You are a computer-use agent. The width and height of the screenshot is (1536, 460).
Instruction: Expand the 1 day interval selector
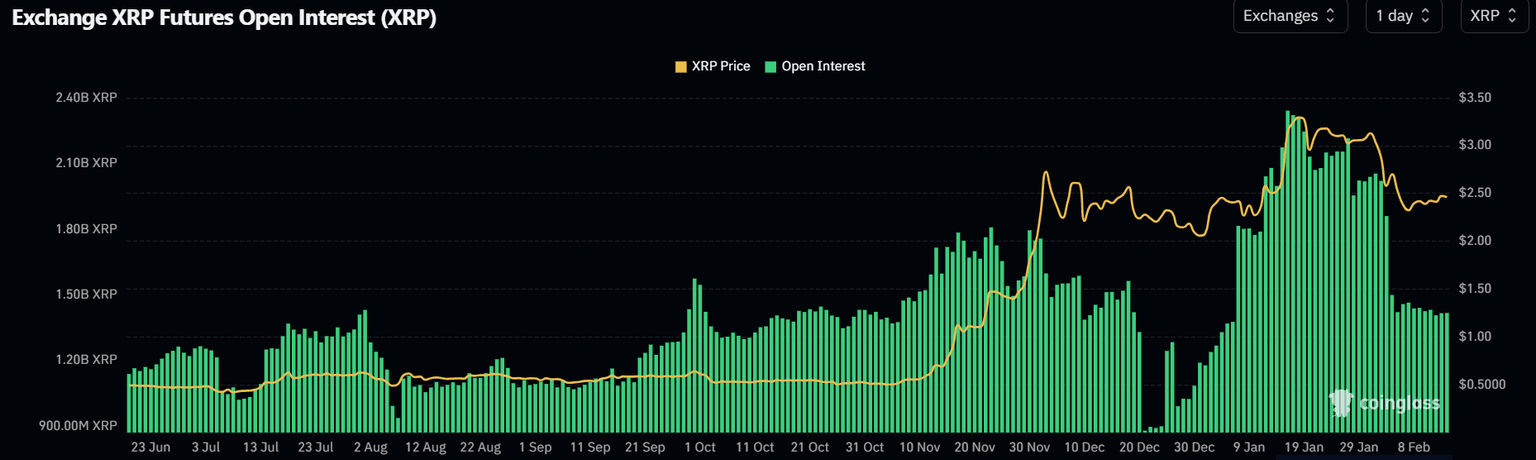point(1402,16)
